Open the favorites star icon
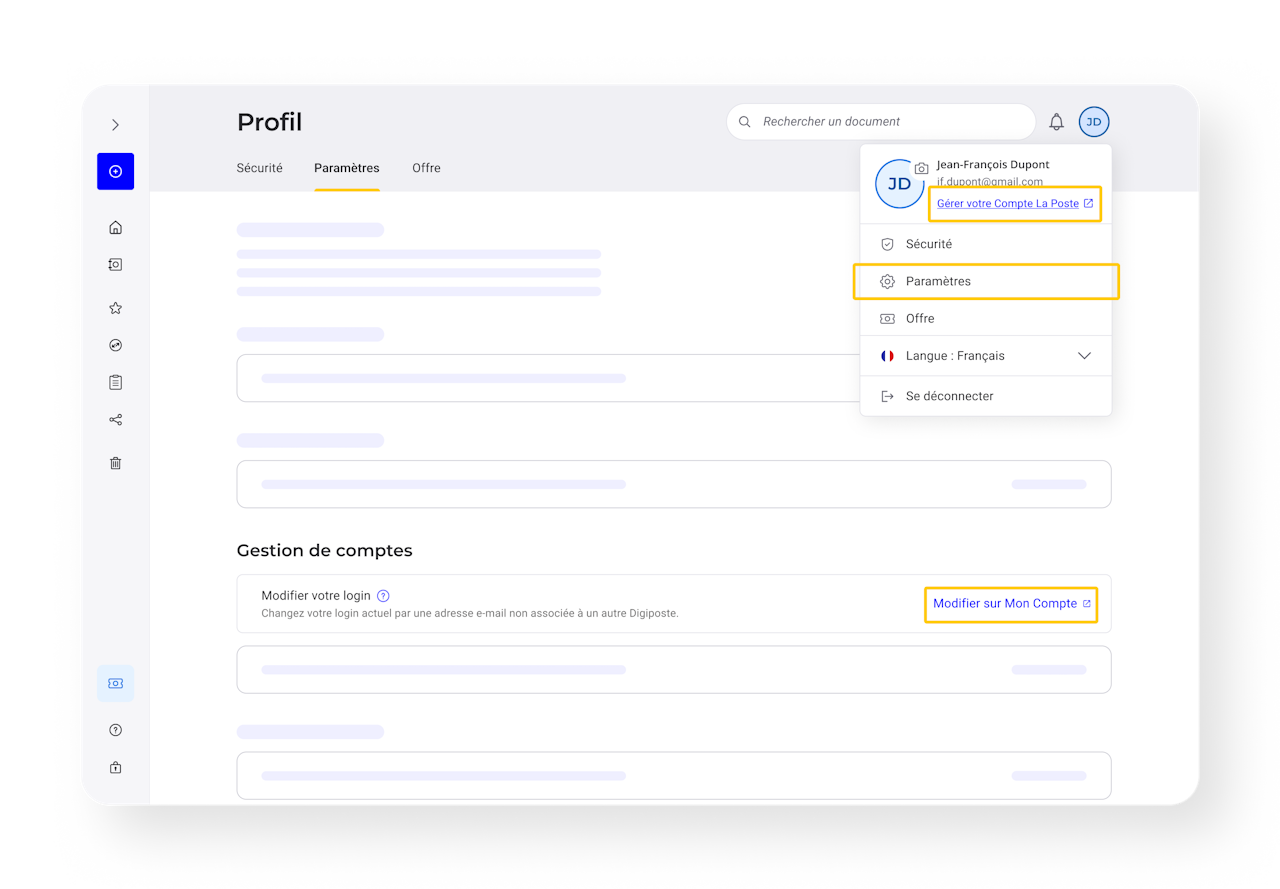The image size is (1280, 889). tap(115, 308)
